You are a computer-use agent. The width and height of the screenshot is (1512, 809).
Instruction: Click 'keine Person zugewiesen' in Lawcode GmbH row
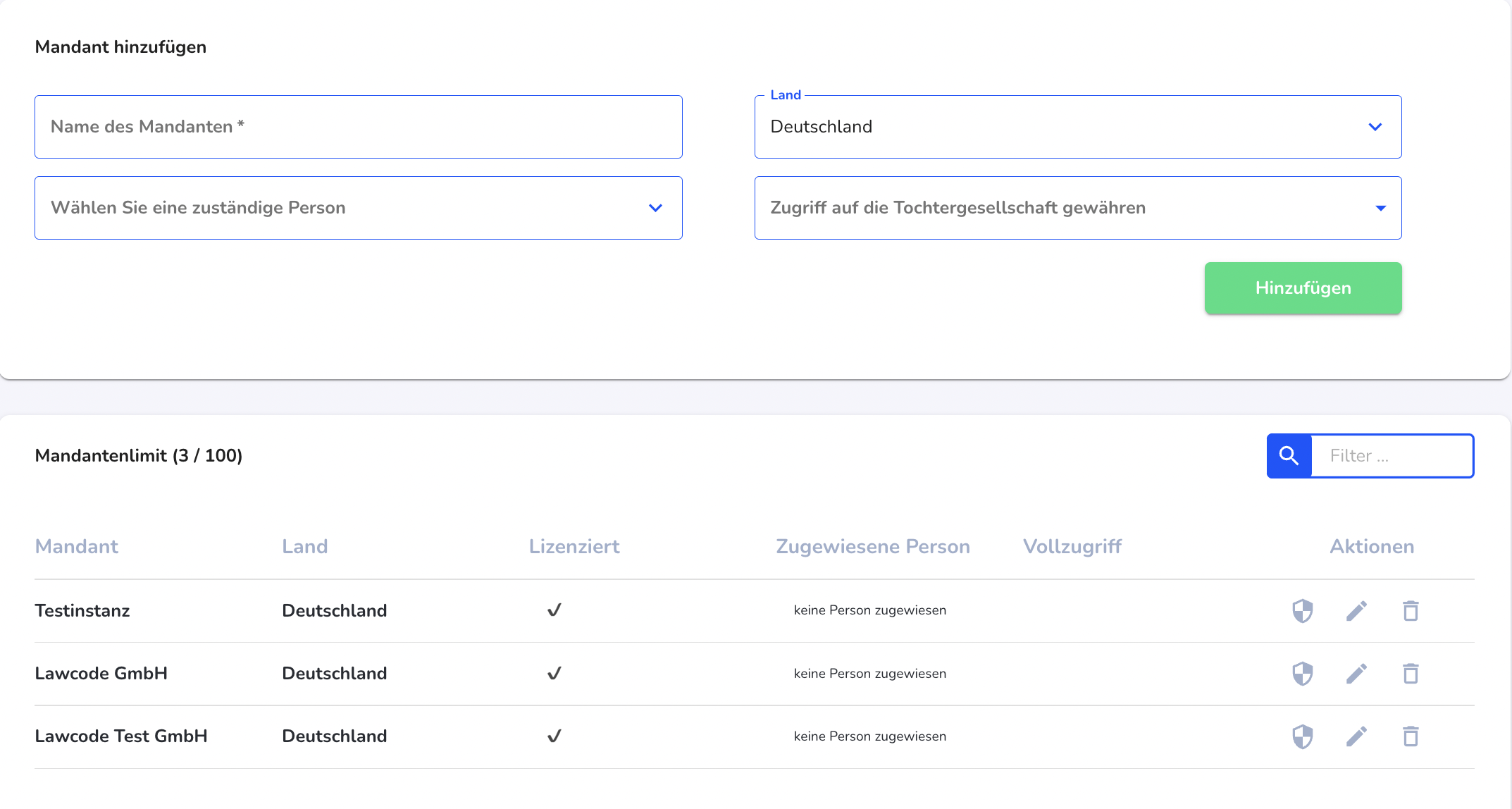pos(870,674)
